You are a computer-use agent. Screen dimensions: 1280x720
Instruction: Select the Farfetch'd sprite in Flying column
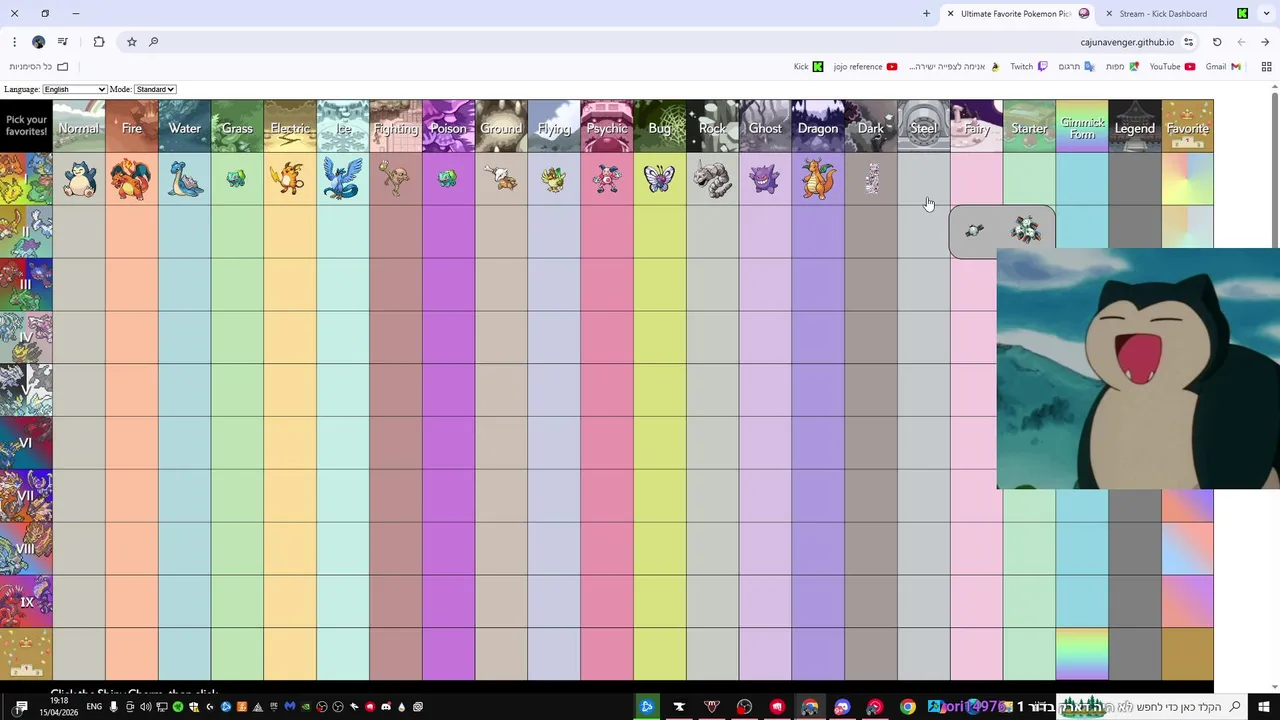(553, 179)
